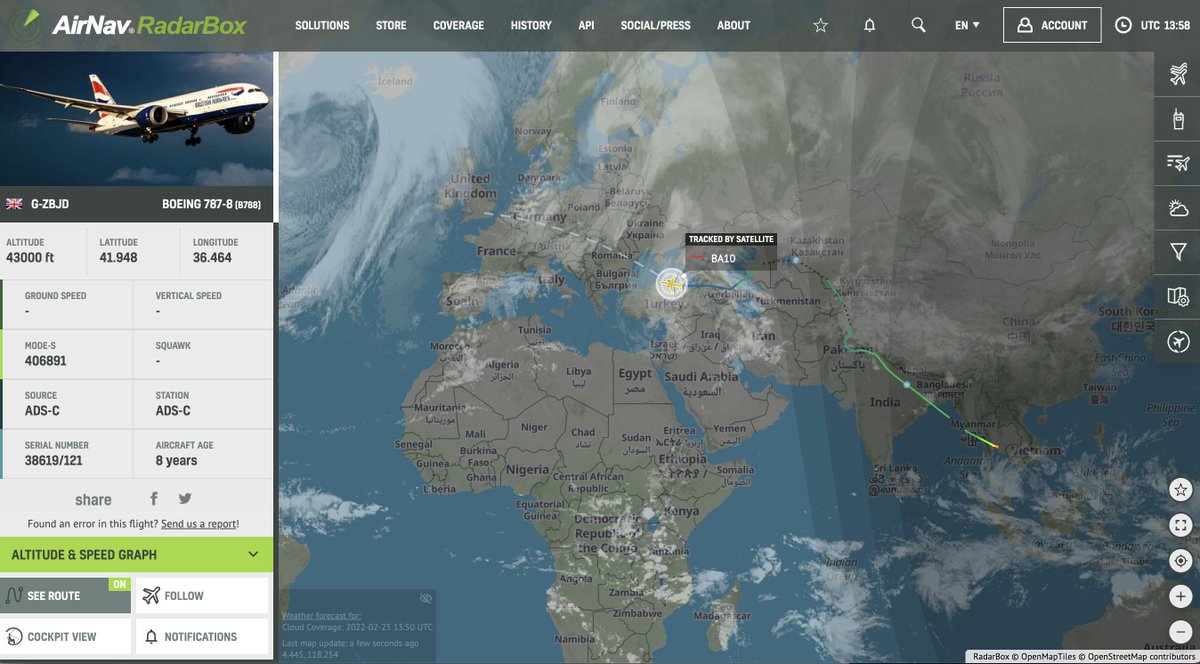This screenshot has width=1200, height=664.
Task: Zoom out on the map
Action: click(x=1181, y=632)
